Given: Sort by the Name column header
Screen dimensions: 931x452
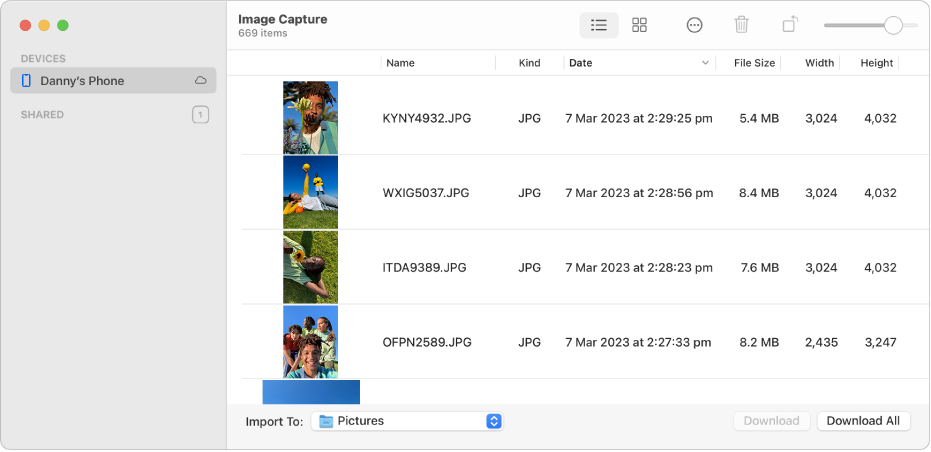Looking at the screenshot, I should pyautogui.click(x=400, y=63).
